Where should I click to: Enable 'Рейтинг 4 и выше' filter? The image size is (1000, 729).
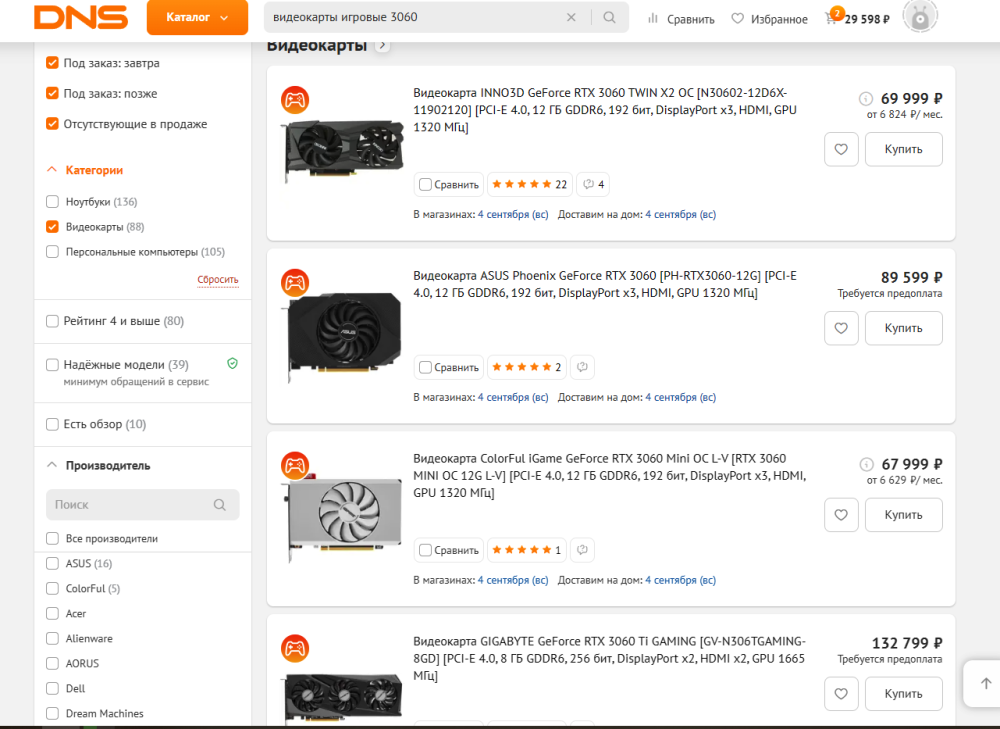pos(52,321)
